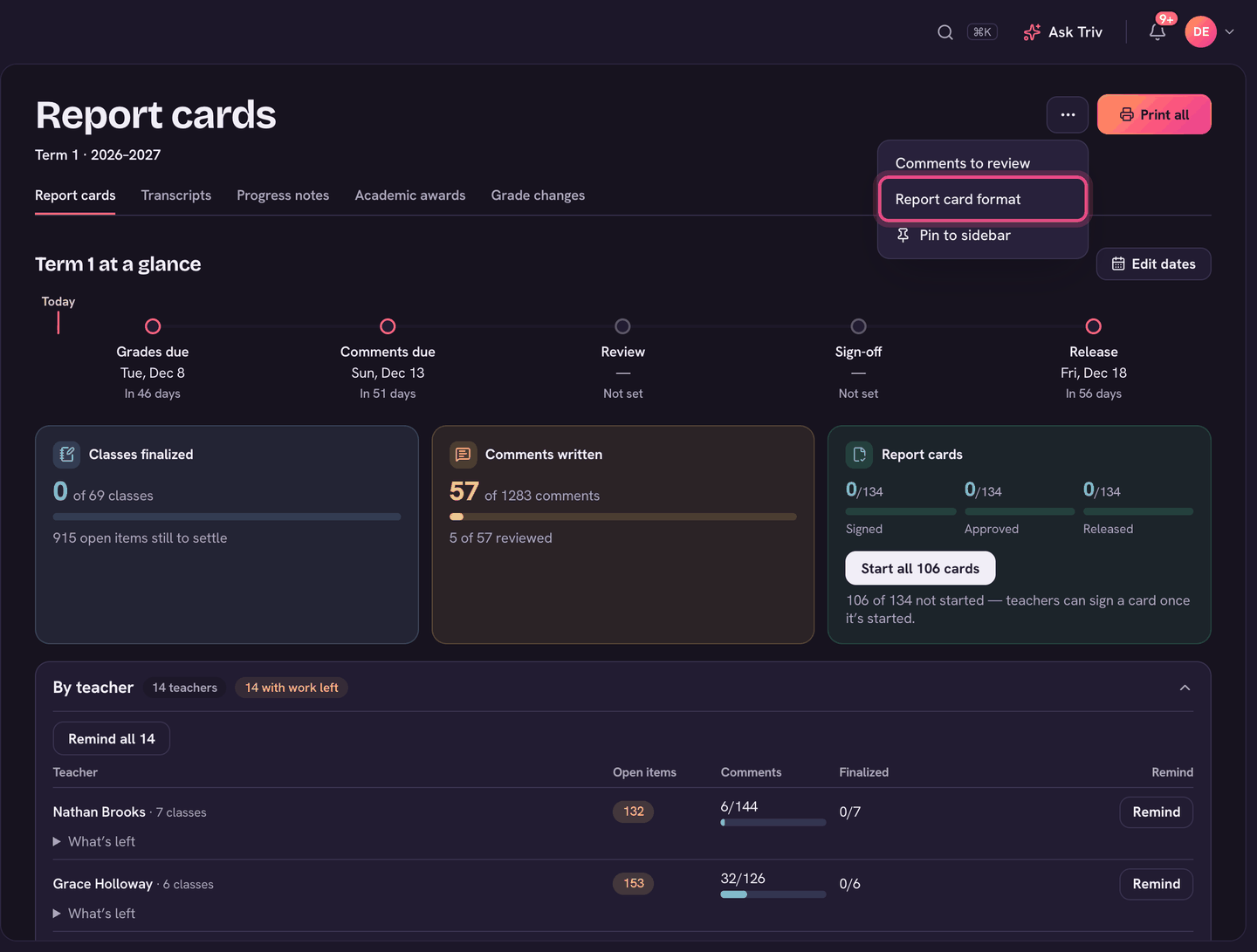Click the Report cards card document icon
This screenshot has width=1257, height=952.
859,455
